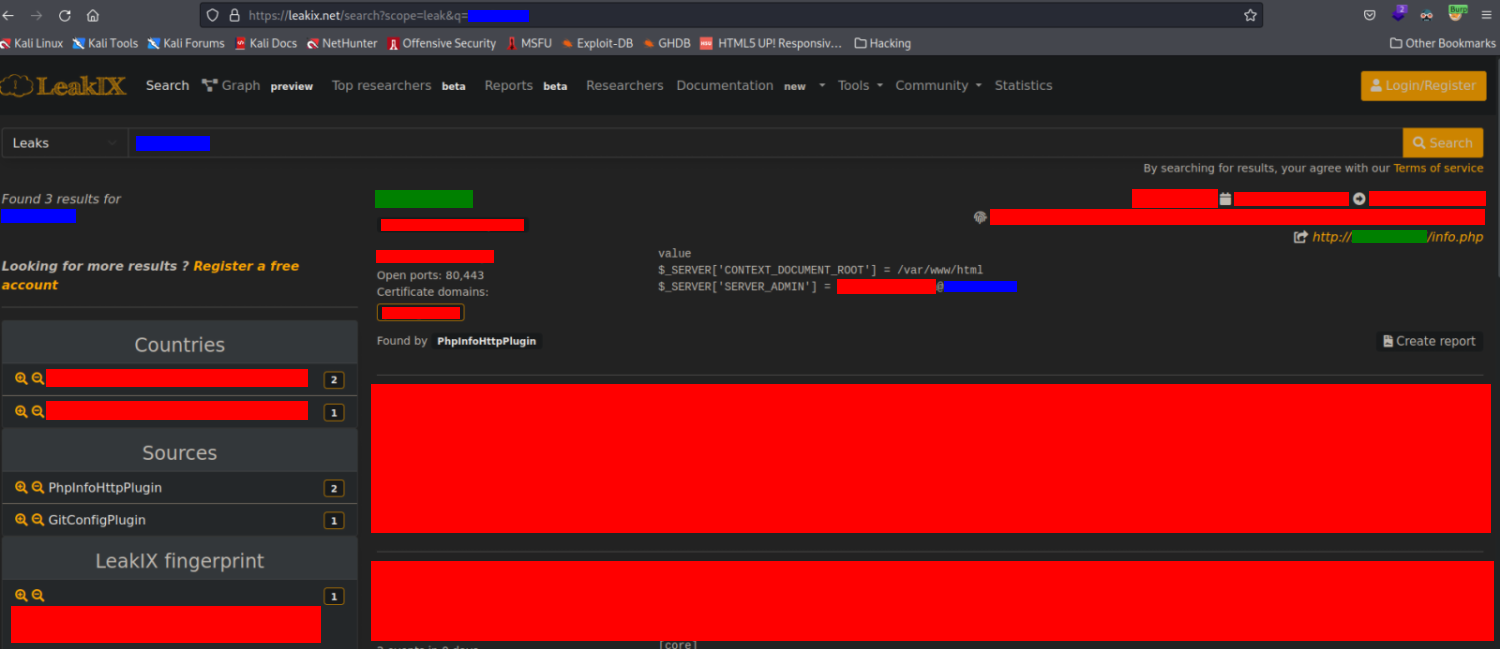
Task: Go to the Researchers page
Action: pyautogui.click(x=624, y=86)
